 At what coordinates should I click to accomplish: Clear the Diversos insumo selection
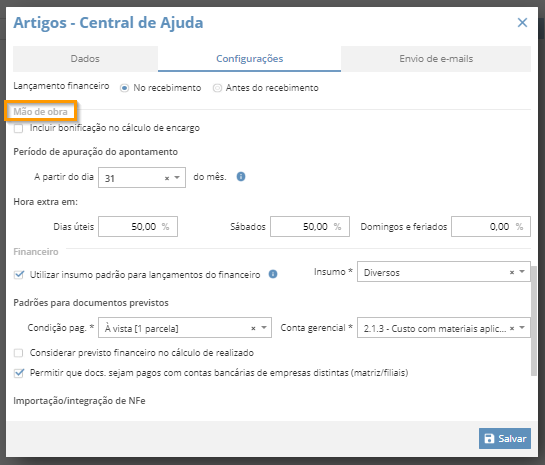tap(512, 272)
